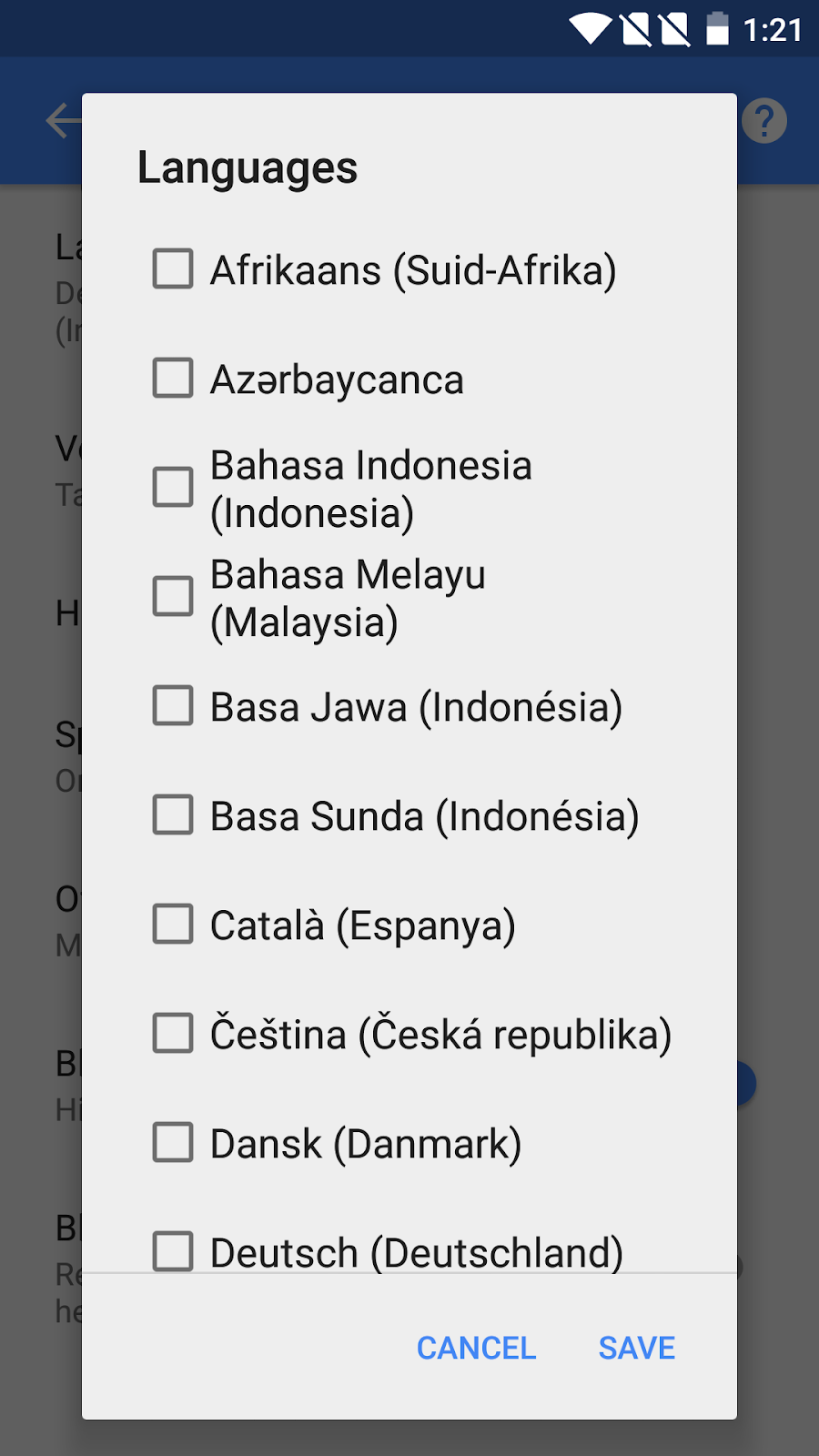Screen dimensions: 819x1456
Task: Tap the back arrow icon
Action: tap(62, 121)
